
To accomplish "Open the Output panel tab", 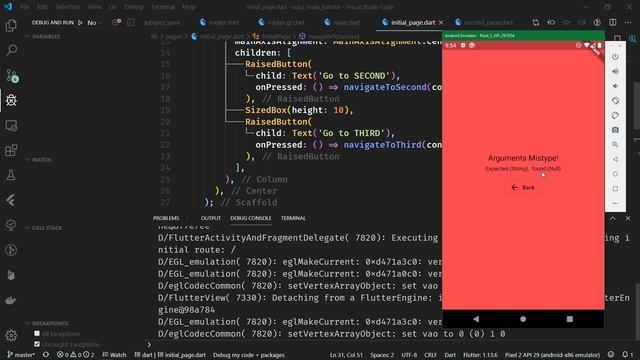I will (211, 218).
